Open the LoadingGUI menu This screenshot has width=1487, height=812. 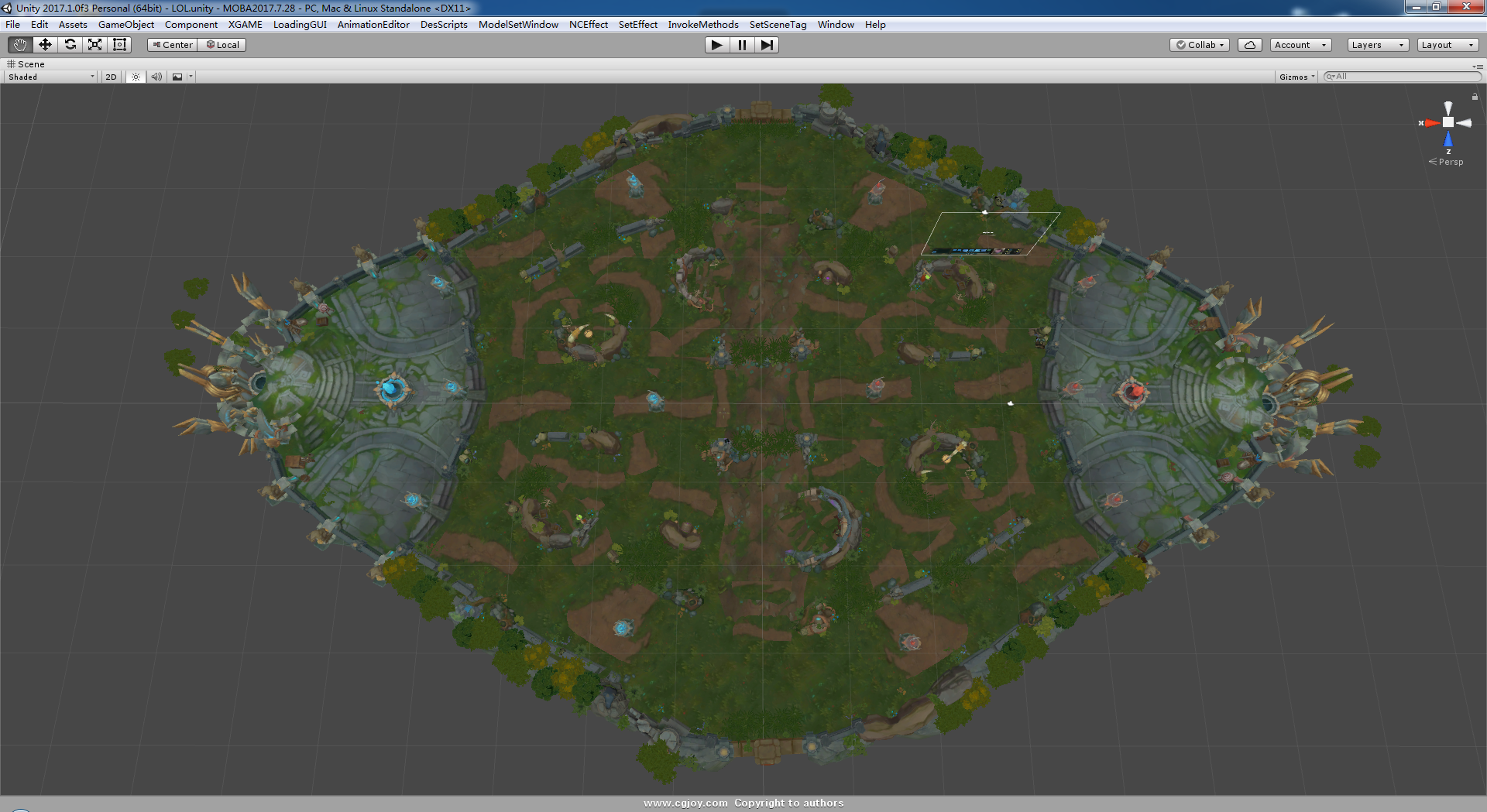coord(300,25)
